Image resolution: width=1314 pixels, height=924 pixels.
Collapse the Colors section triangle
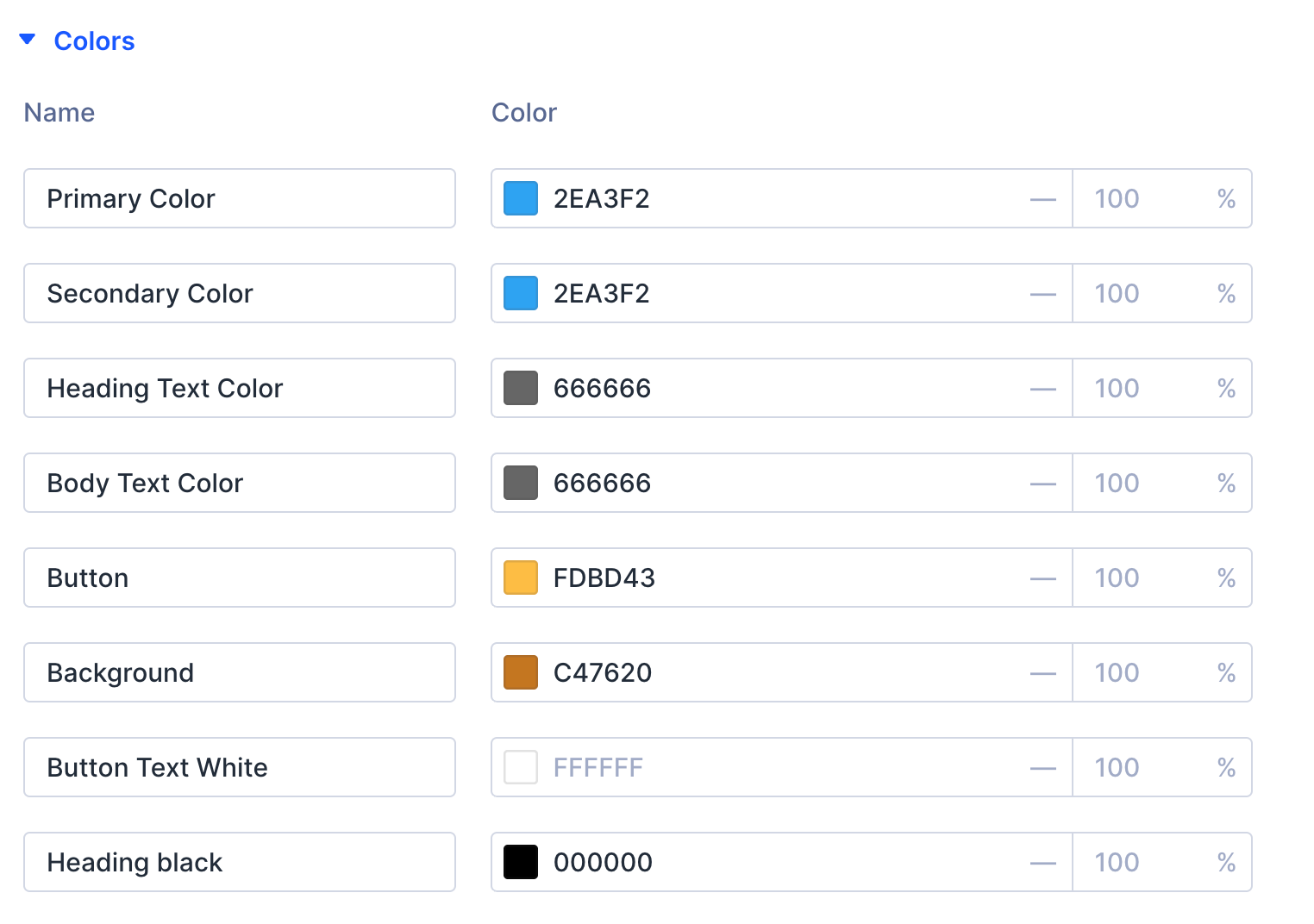(x=28, y=39)
